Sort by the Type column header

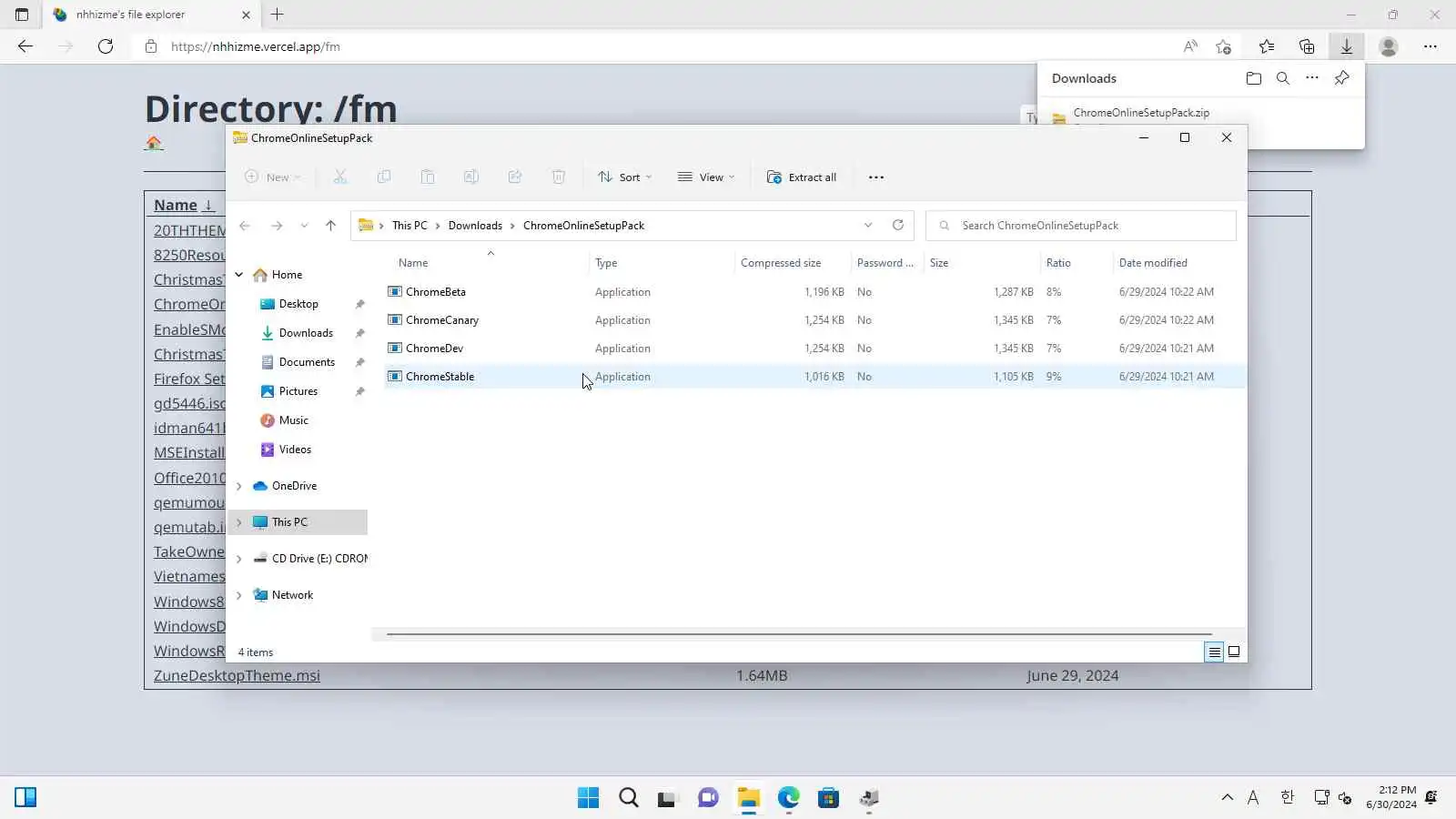662,263
